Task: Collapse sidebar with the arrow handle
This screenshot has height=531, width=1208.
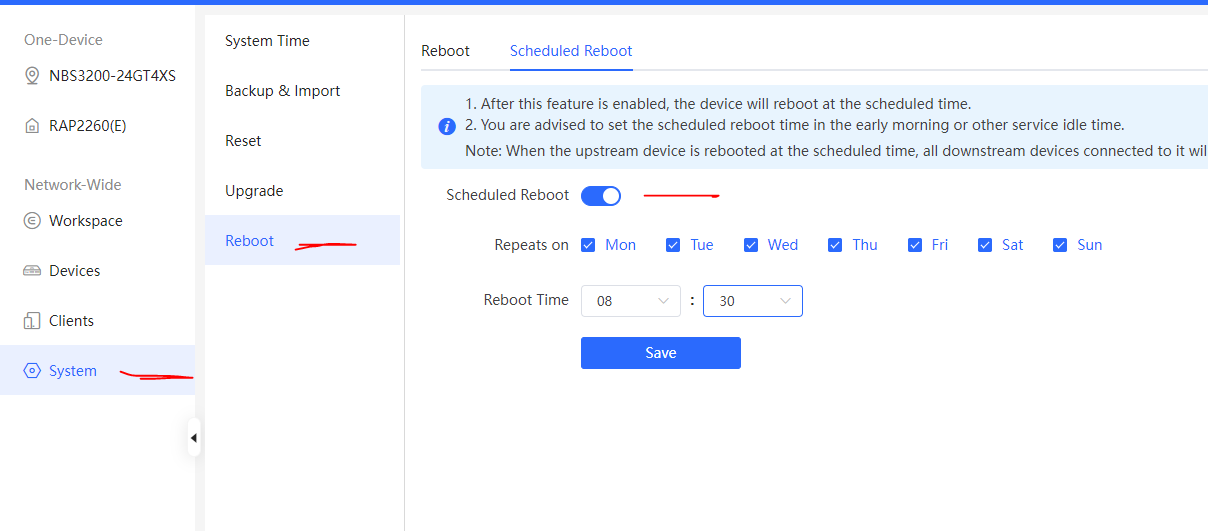Action: pyautogui.click(x=194, y=438)
